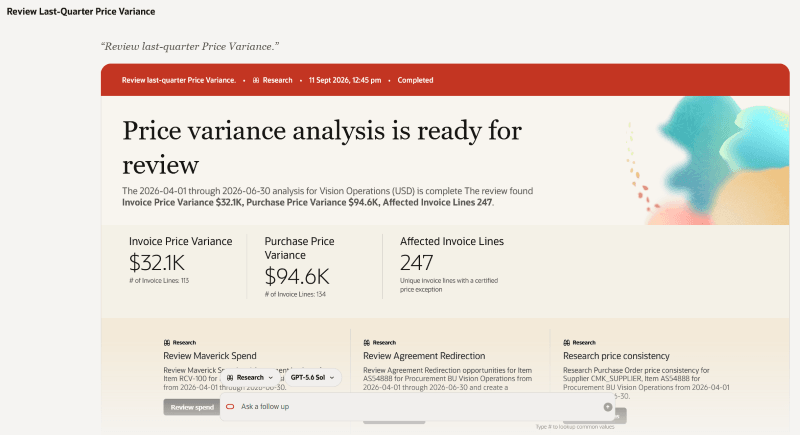Click '# of Invoice Lines: 134' text
800x435 pixels.
click(295, 294)
